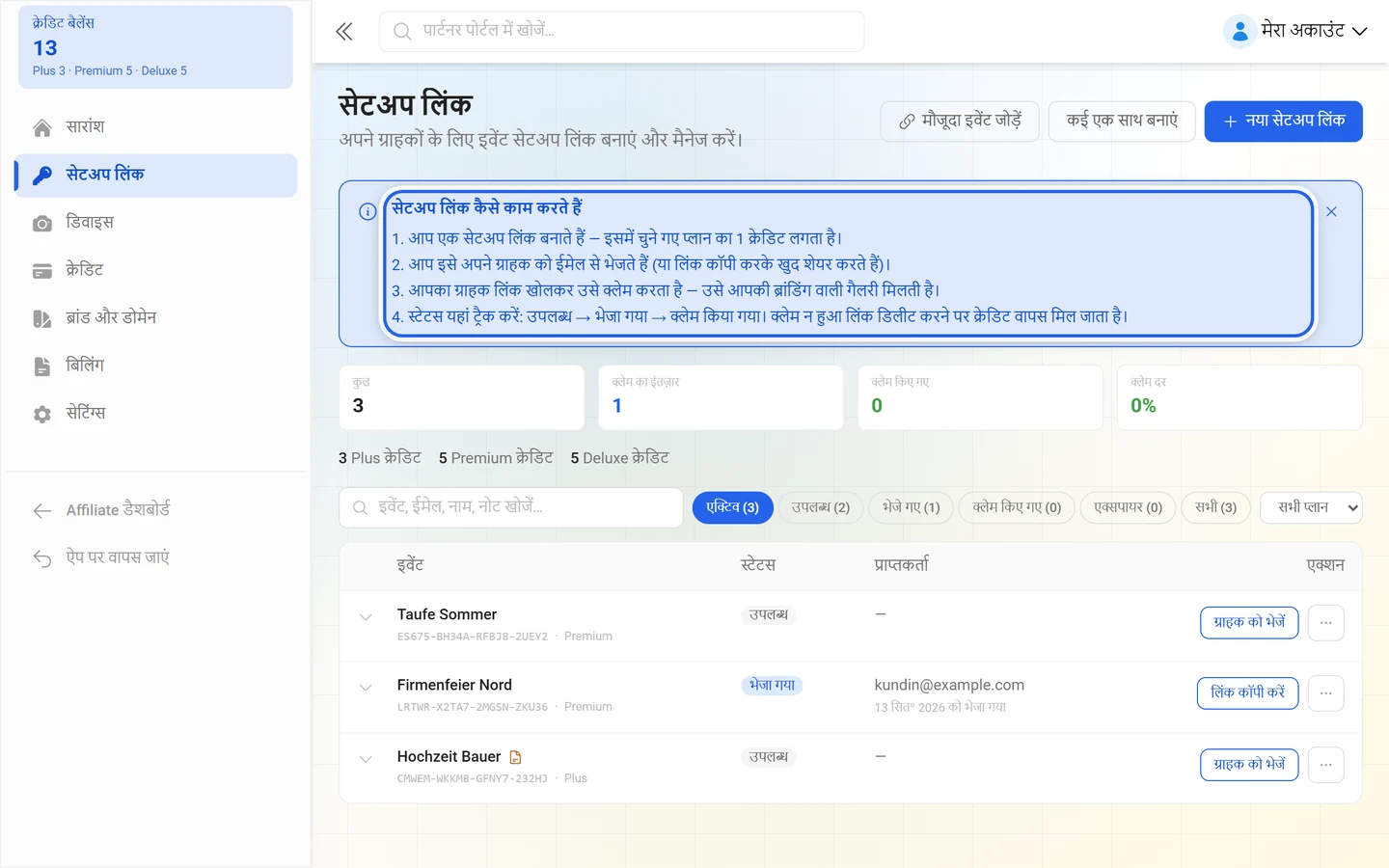This screenshot has width=1389, height=868.
Task: Select the भेजे गए (1) filter tab
Action: coord(911,507)
